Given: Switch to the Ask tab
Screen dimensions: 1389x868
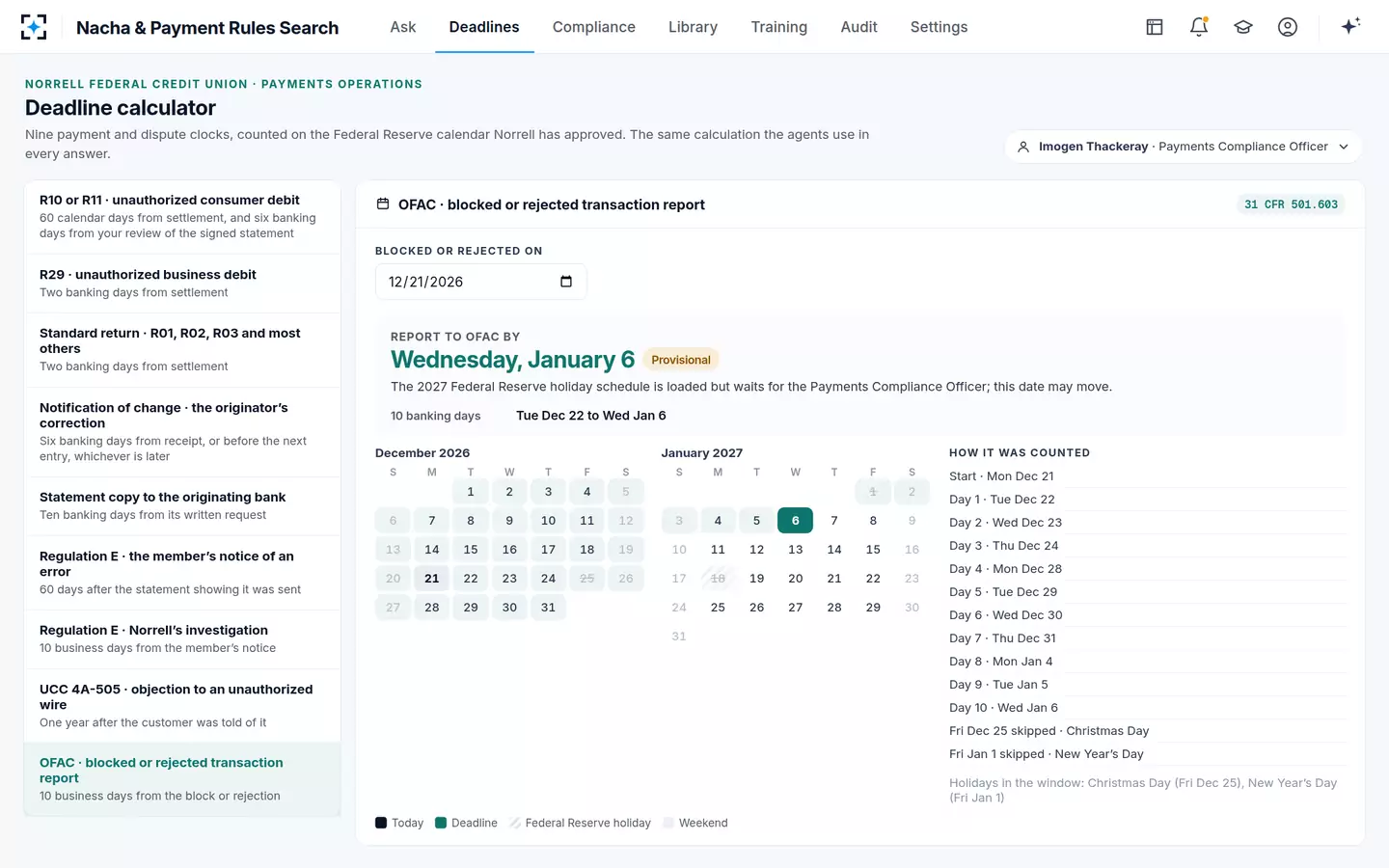Looking at the screenshot, I should point(403,27).
